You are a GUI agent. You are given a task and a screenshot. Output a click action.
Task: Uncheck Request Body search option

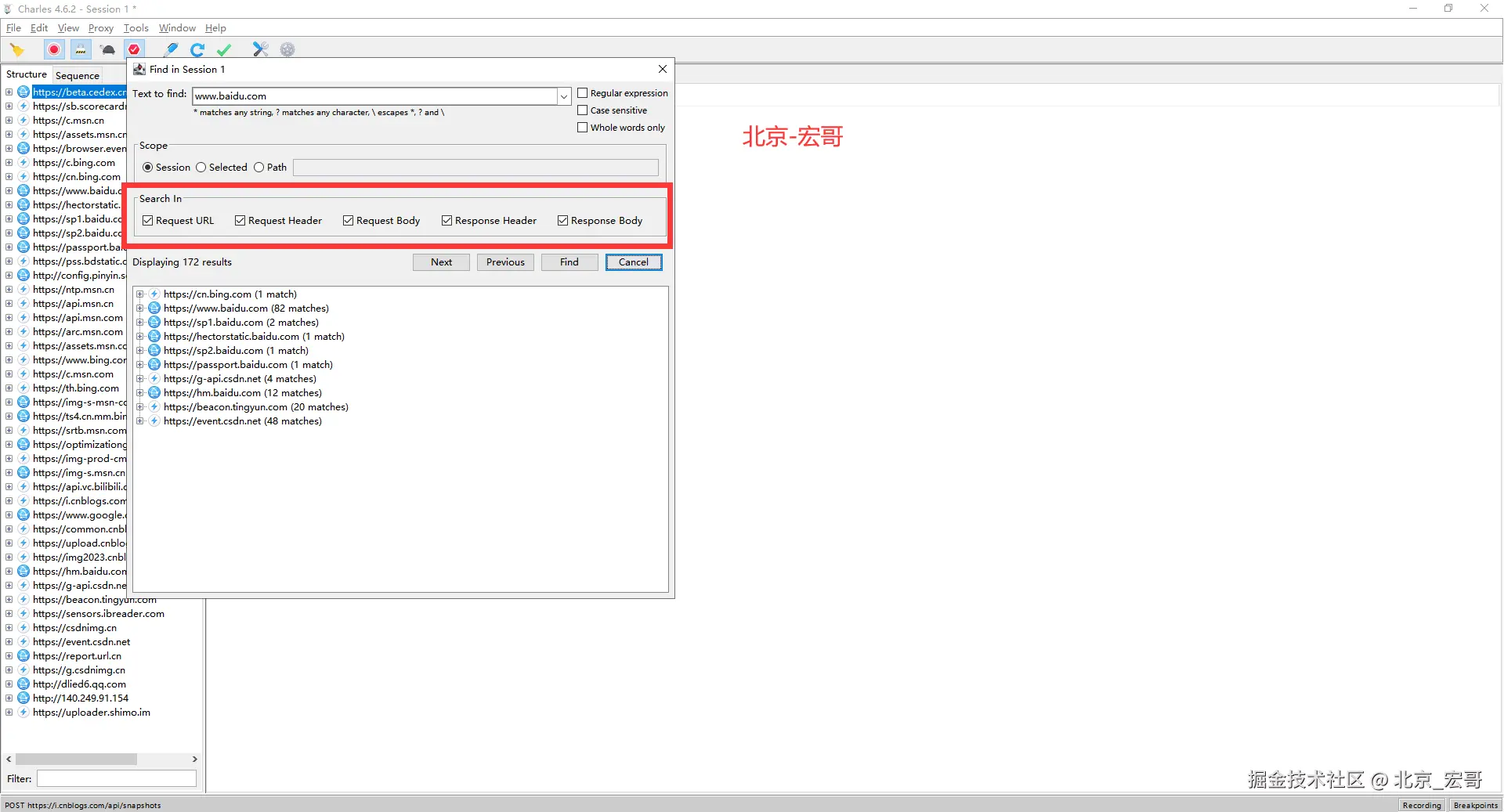(x=348, y=221)
